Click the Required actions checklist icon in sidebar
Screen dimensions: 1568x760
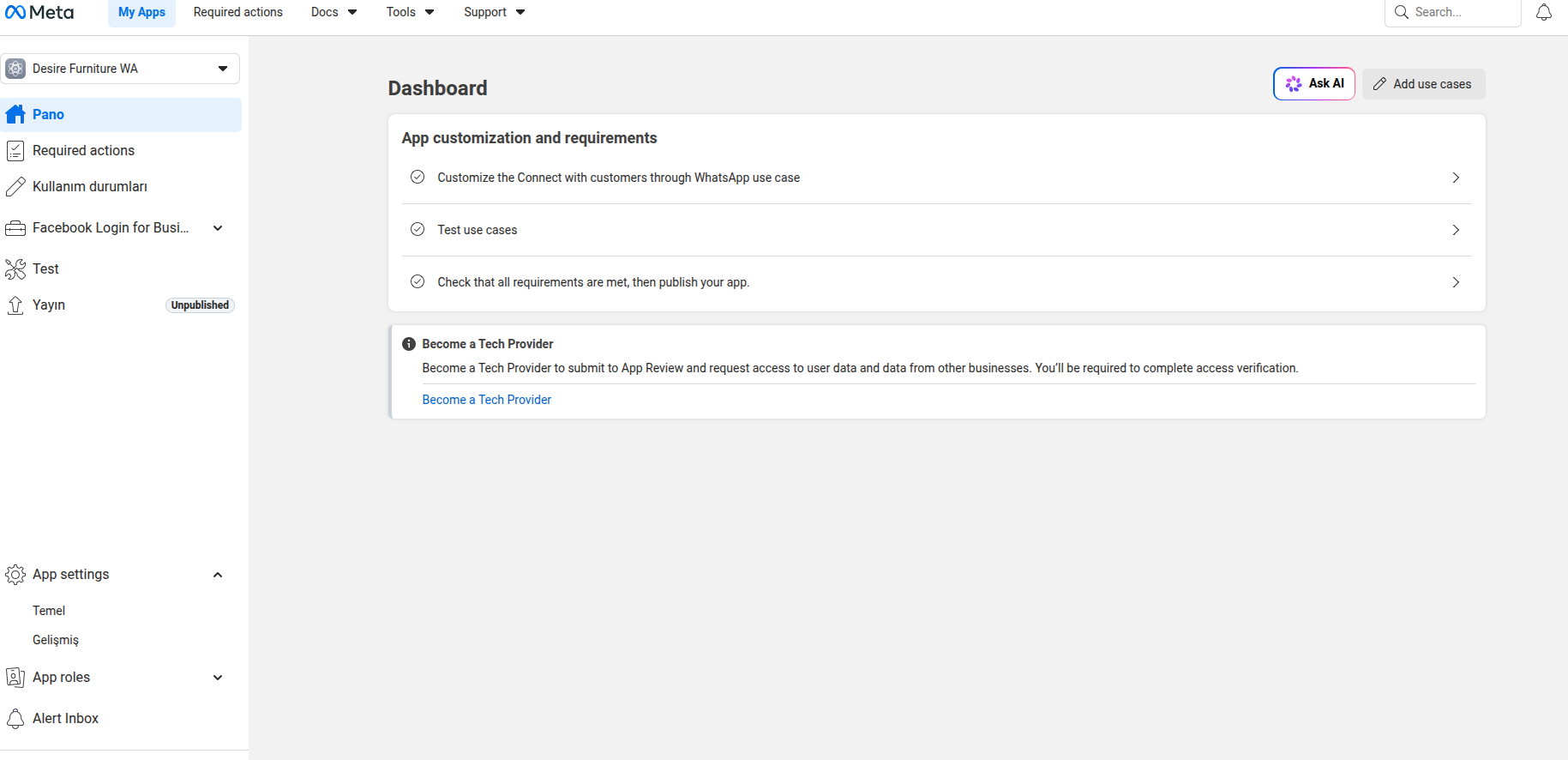pyautogui.click(x=15, y=151)
